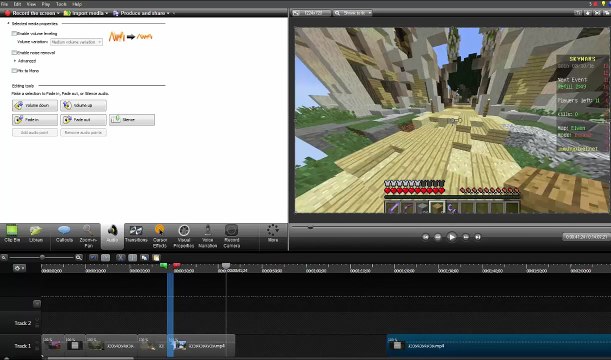Click the timeline Redo button
Image resolution: width=611 pixels, height=360 pixels.
click(x=105, y=258)
